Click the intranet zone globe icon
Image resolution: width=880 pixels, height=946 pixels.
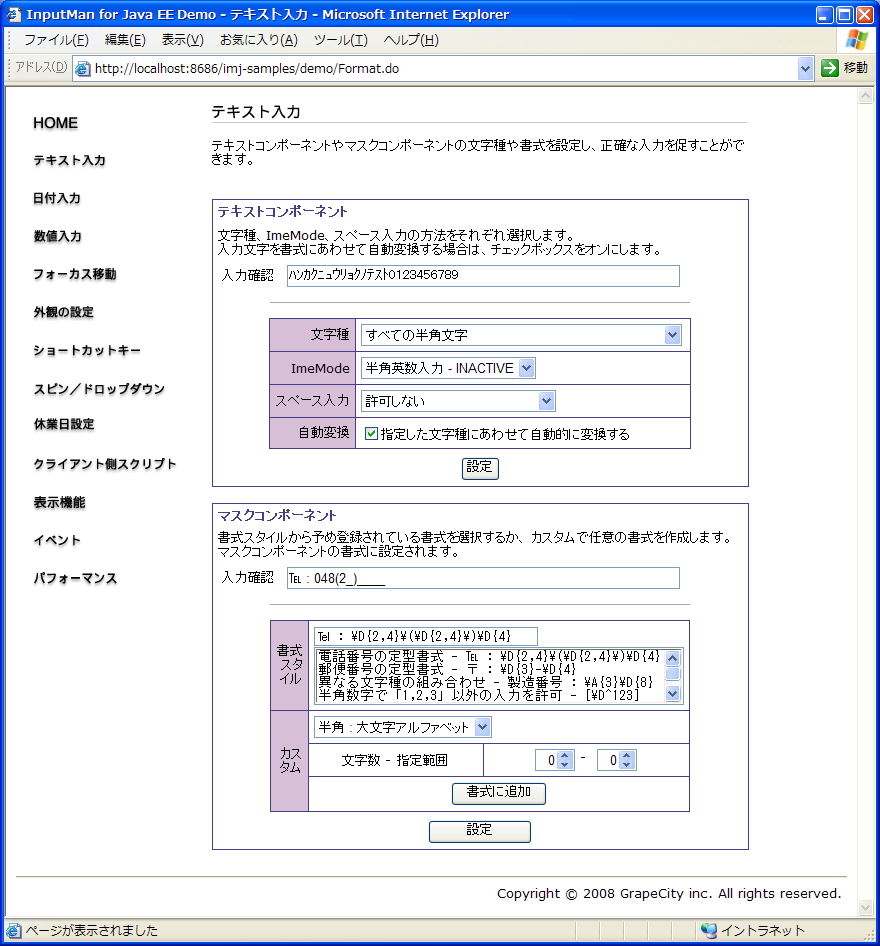point(709,930)
